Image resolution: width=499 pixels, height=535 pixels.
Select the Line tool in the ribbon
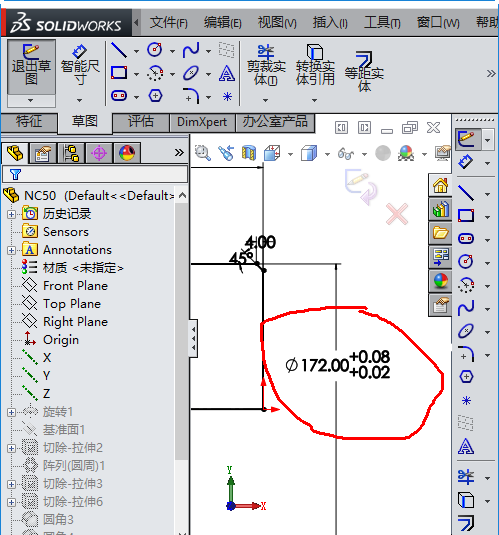[119, 50]
